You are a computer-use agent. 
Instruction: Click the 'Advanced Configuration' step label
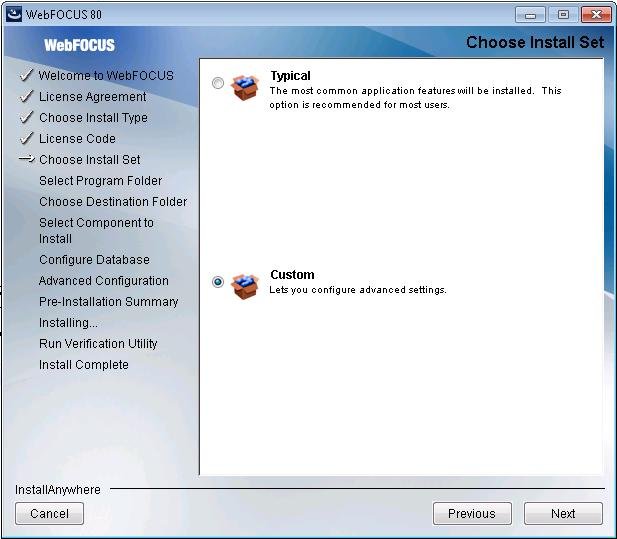[103, 281]
